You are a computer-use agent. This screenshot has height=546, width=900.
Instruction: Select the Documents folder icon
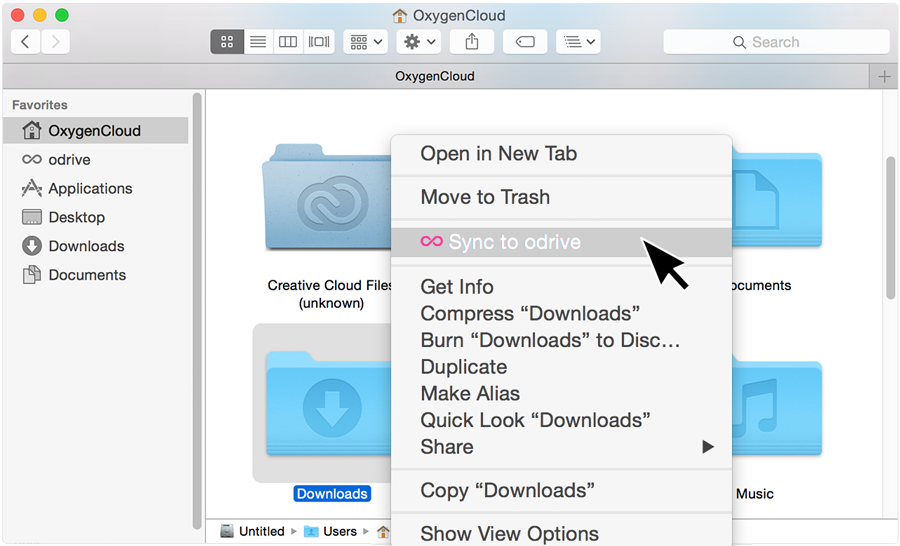777,199
